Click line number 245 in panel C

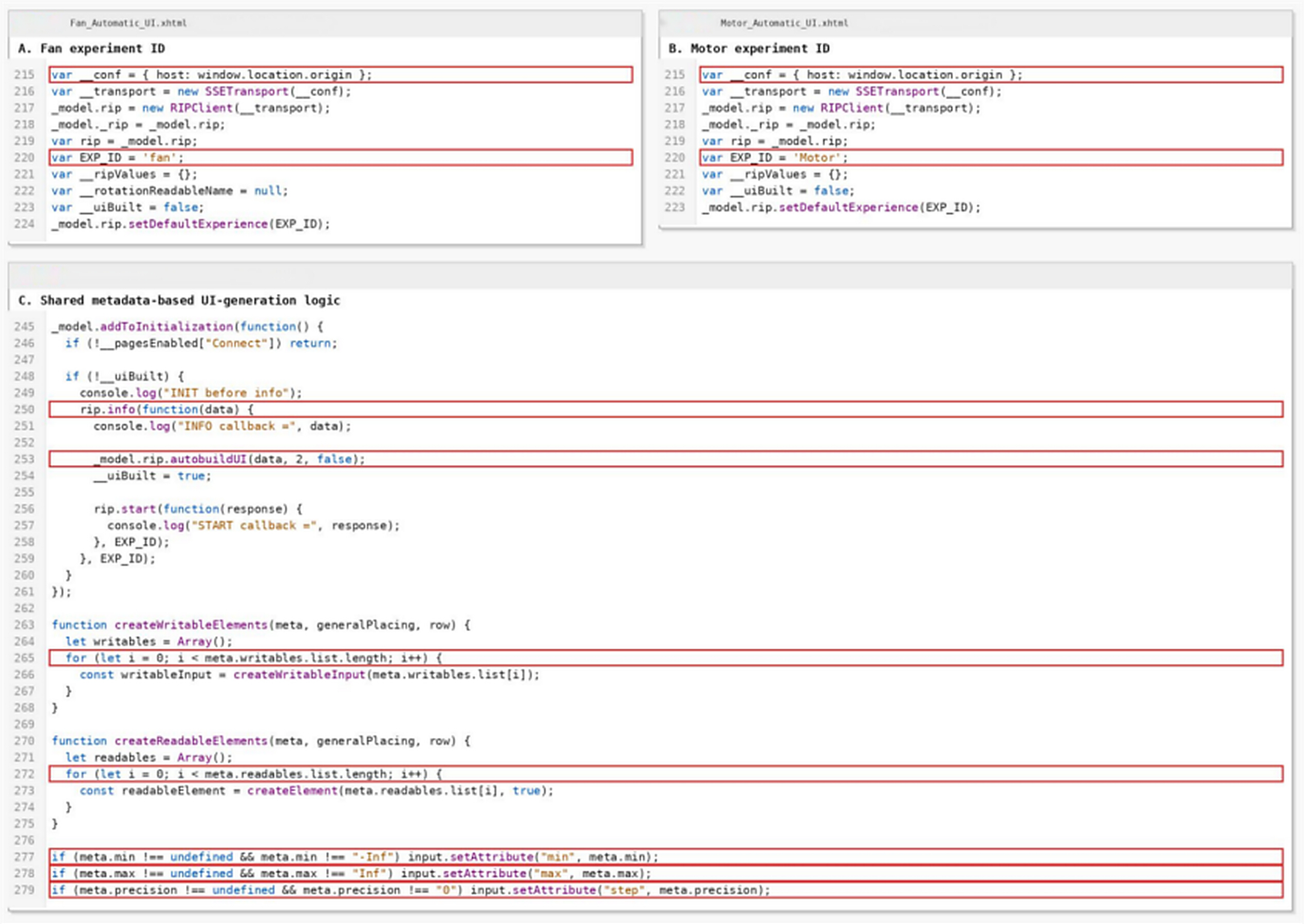25,327
